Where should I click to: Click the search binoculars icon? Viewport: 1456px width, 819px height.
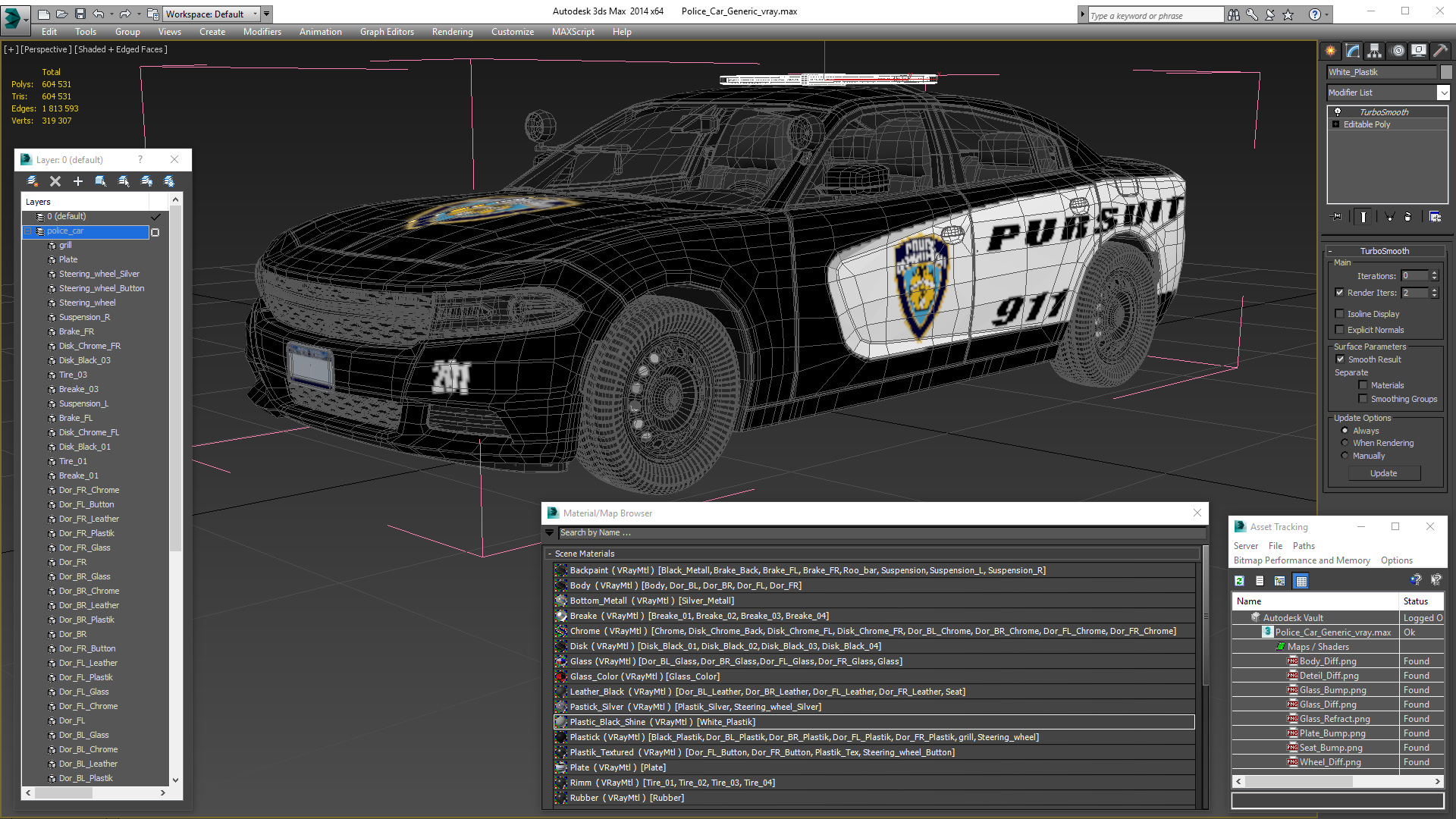[1234, 14]
